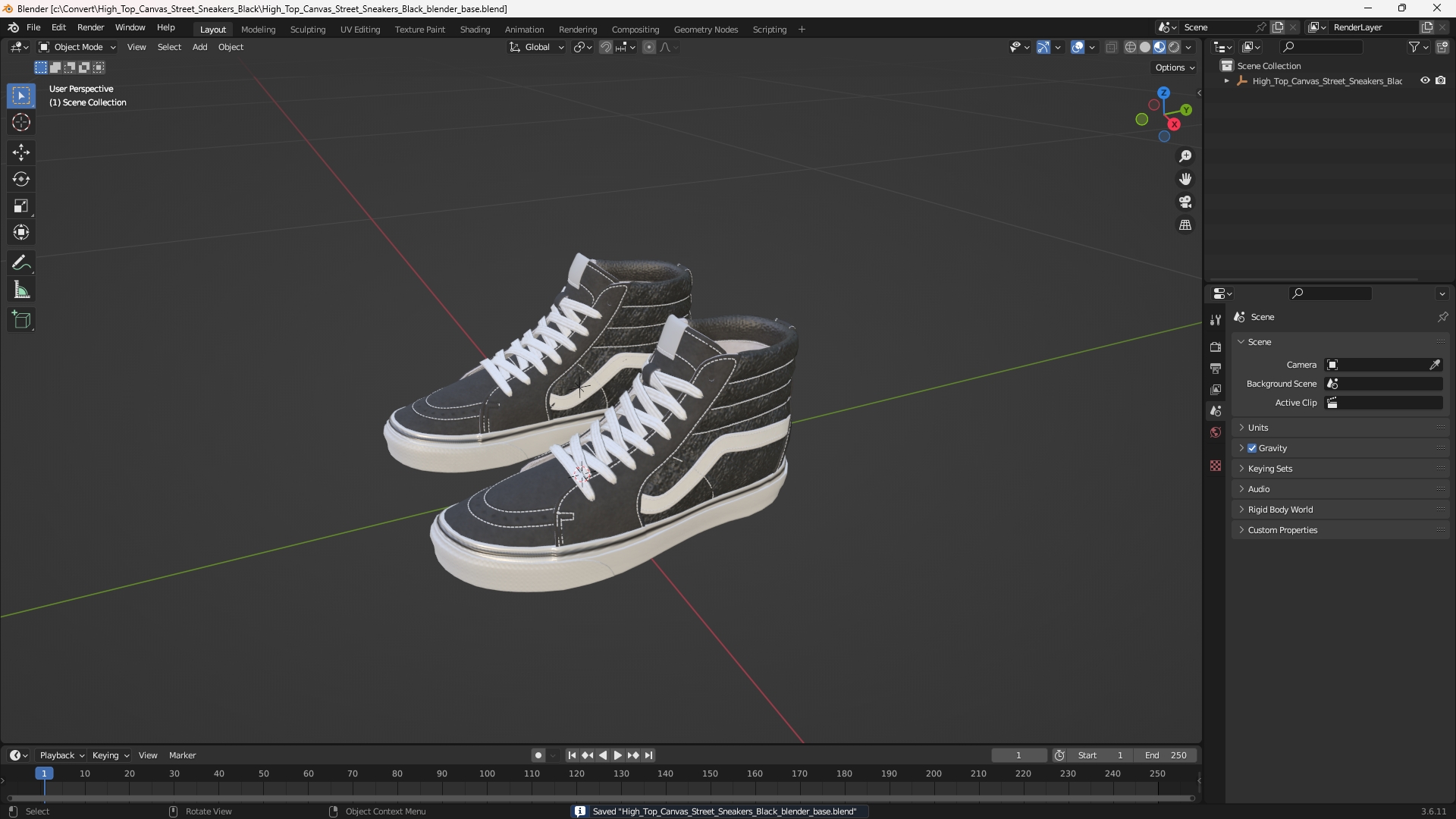1456x819 pixels.
Task: Click the pin icon in Scene properties header
Action: (1442, 317)
